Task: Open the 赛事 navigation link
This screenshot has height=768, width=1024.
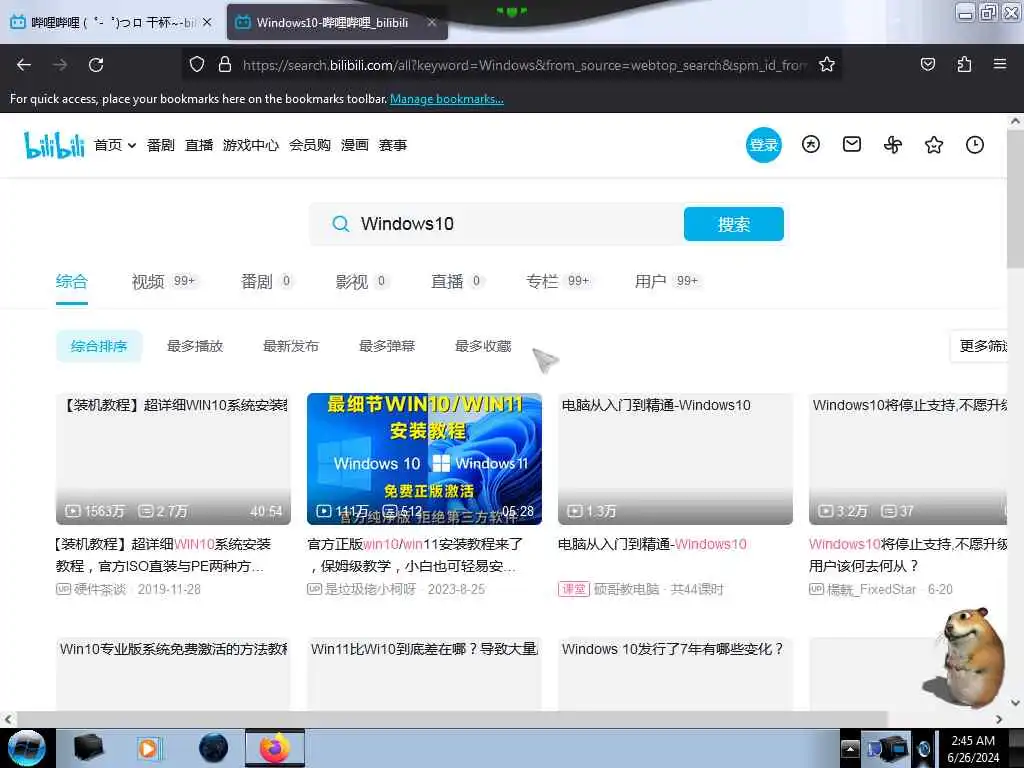Action: [x=392, y=145]
